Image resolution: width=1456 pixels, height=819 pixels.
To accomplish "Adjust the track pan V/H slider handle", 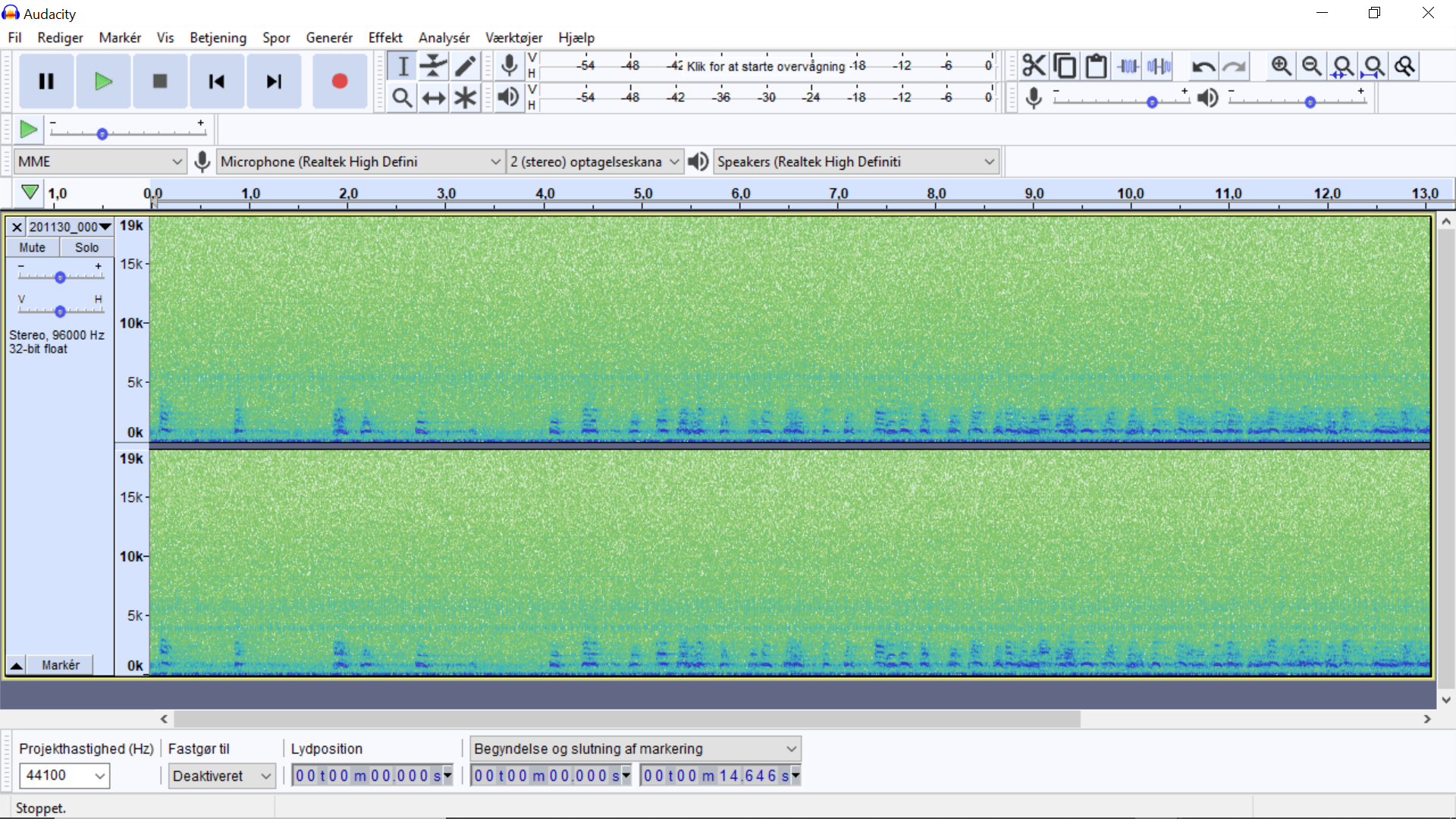I will click(x=60, y=312).
